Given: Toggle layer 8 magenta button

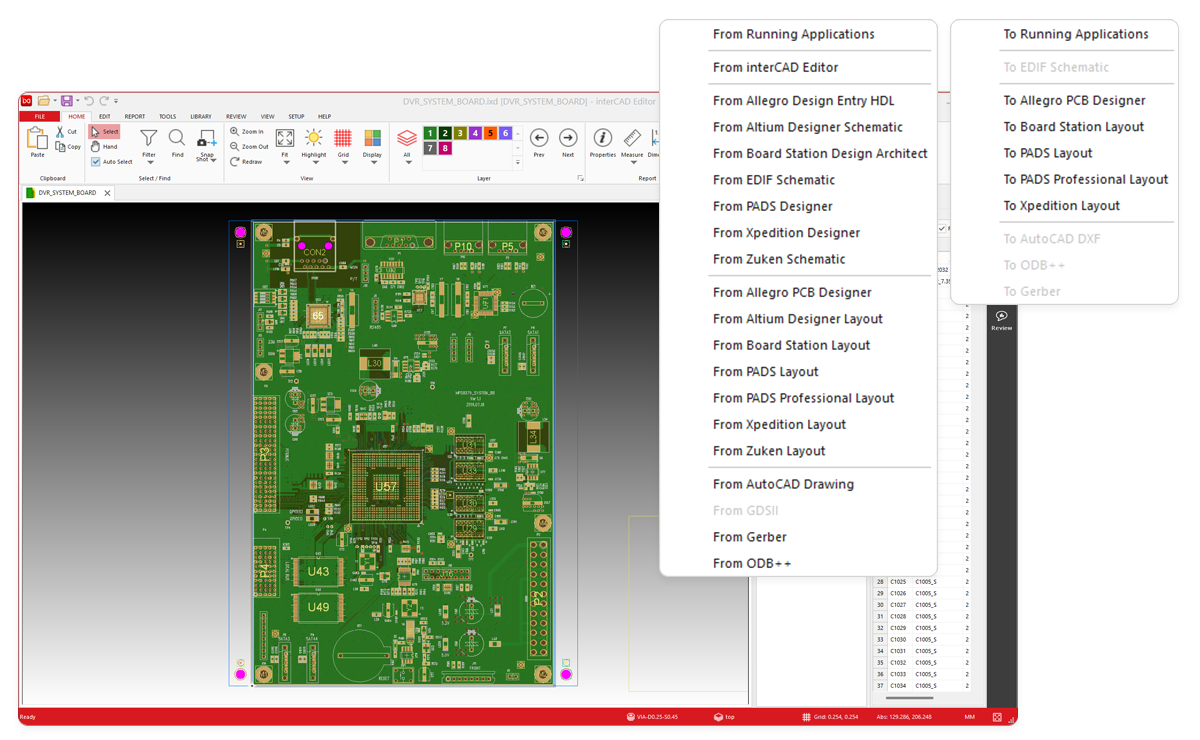Looking at the screenshot, I should pos(445,148).
